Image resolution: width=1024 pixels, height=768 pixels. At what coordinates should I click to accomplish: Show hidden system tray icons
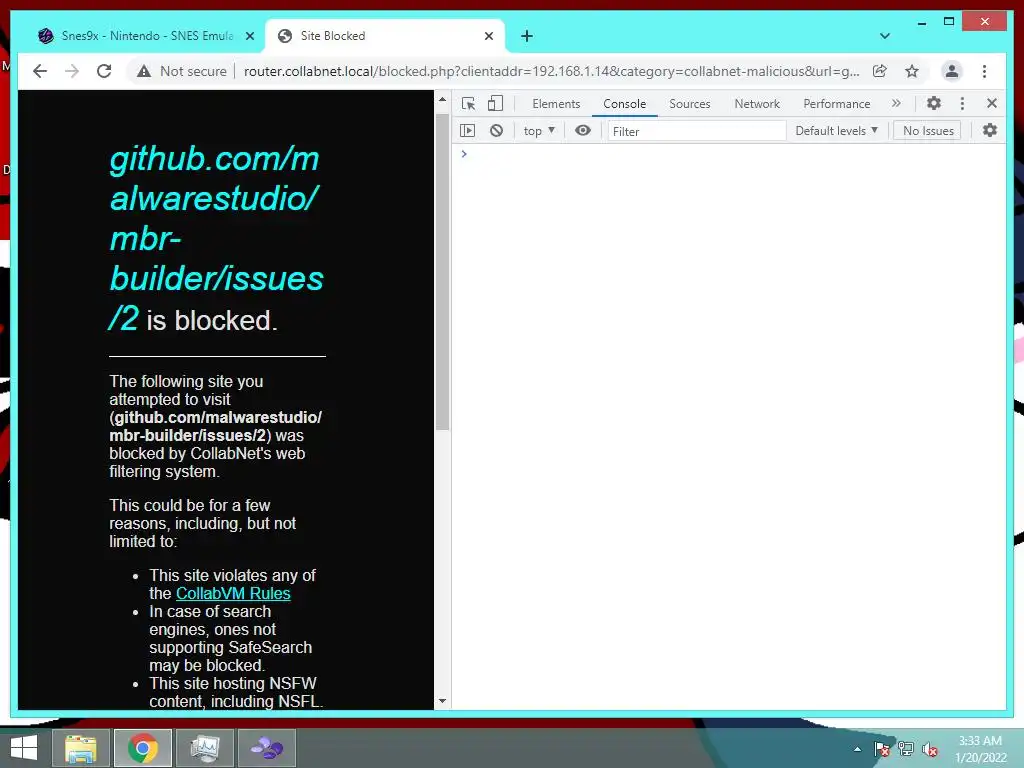point(857,749)
